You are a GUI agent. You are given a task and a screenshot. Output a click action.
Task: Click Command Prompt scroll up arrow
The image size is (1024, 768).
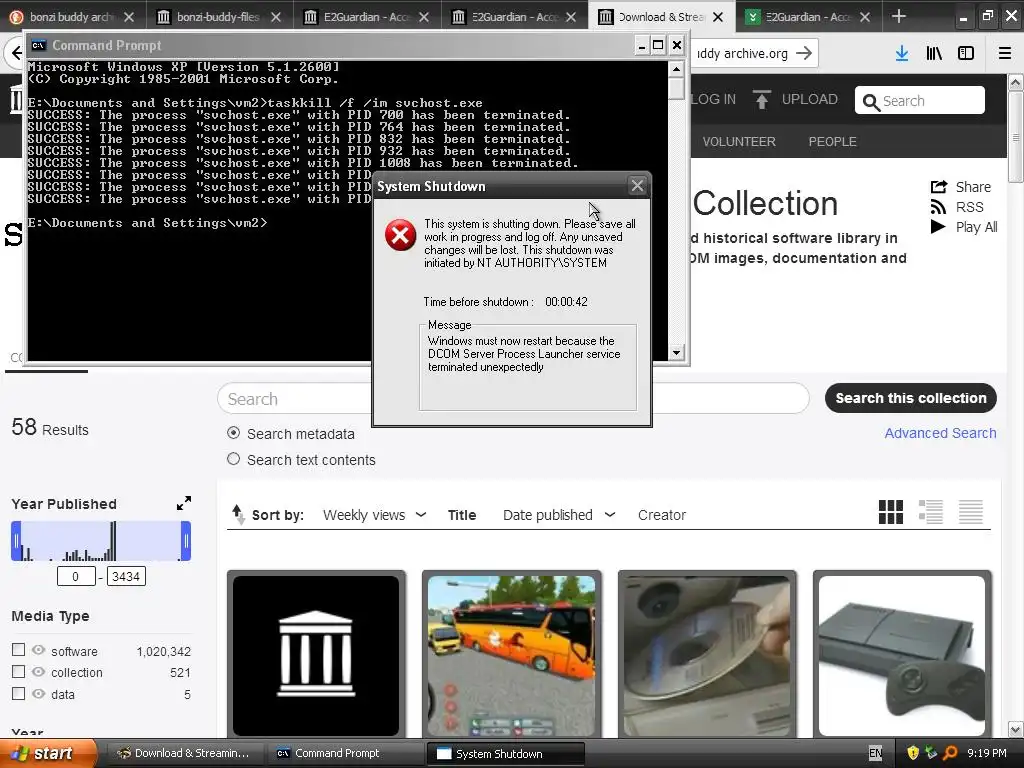[677, 69]
